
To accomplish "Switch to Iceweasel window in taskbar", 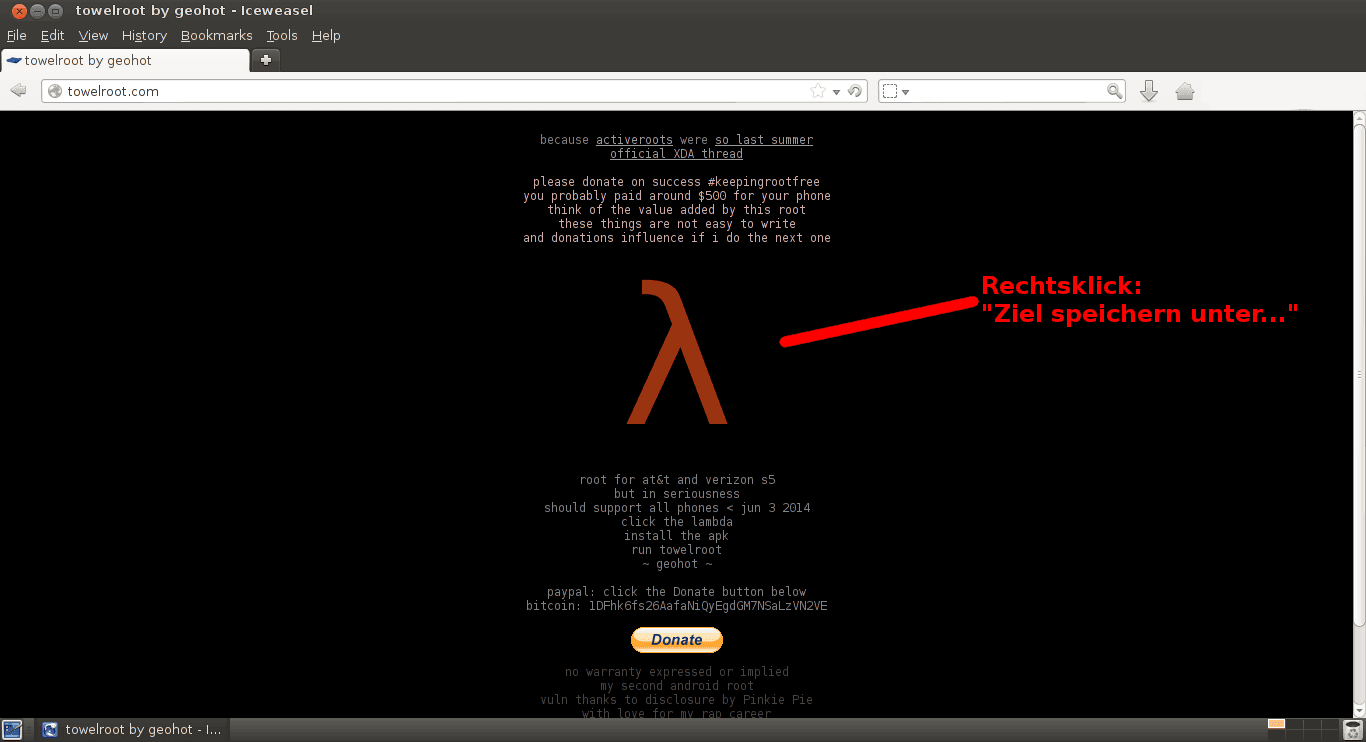I will pyautogui.click(x=133, y=730).
